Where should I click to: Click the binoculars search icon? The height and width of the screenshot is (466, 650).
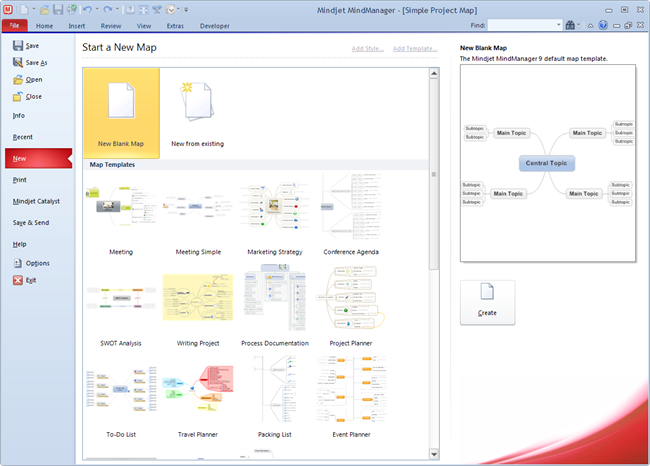click(x=570, y=25)
